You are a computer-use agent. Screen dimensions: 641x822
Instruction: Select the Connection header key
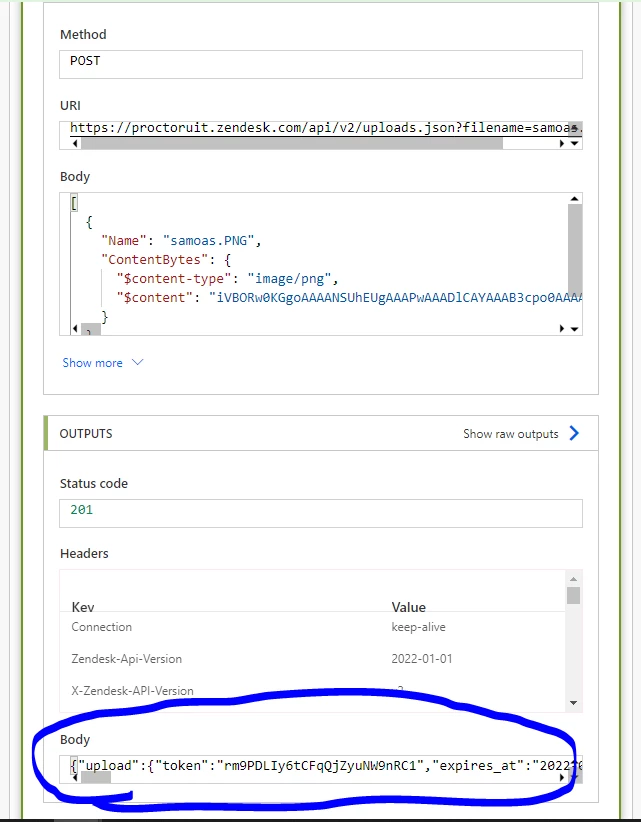(x=102, y=627)
